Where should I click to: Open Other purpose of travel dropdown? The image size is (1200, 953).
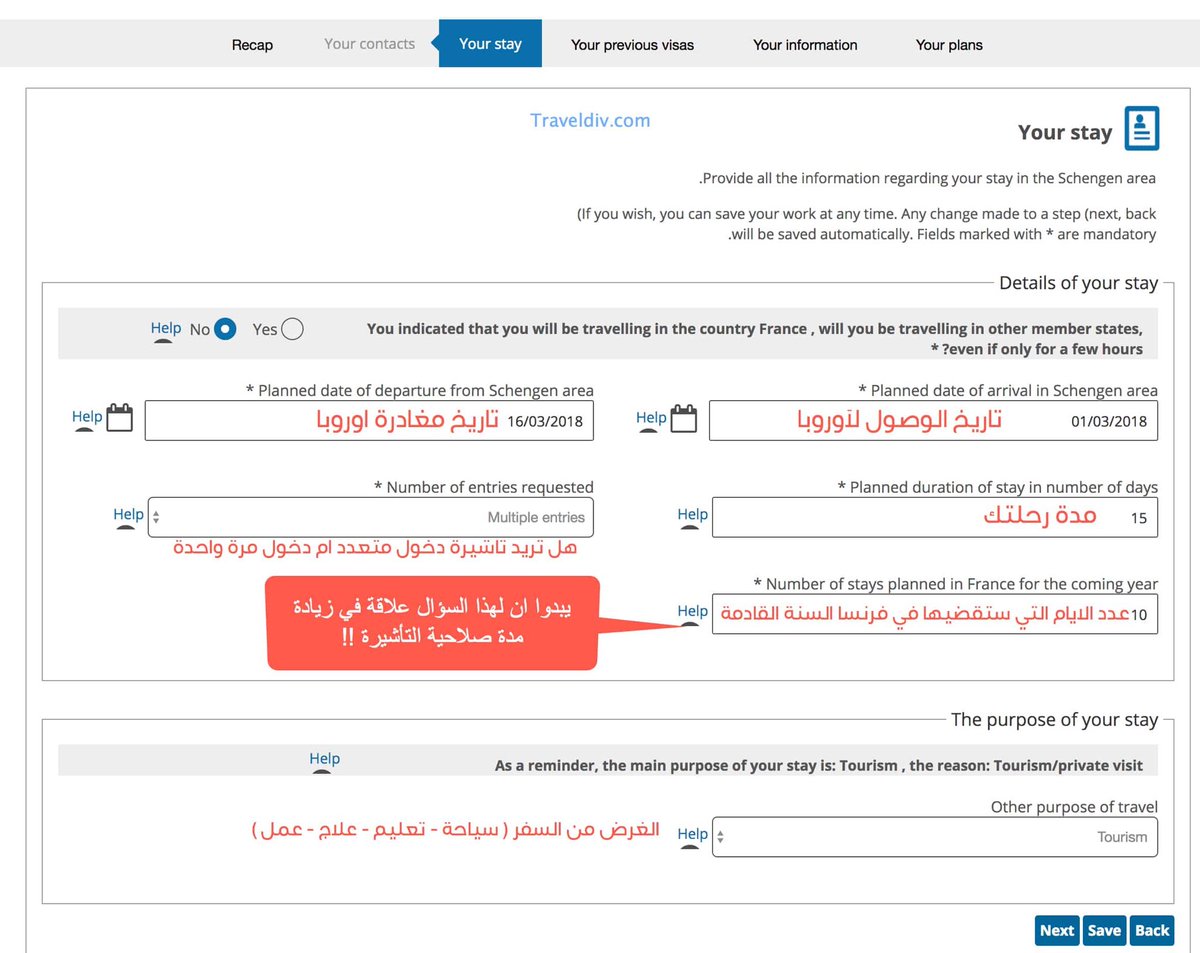[x=934, y=837]
